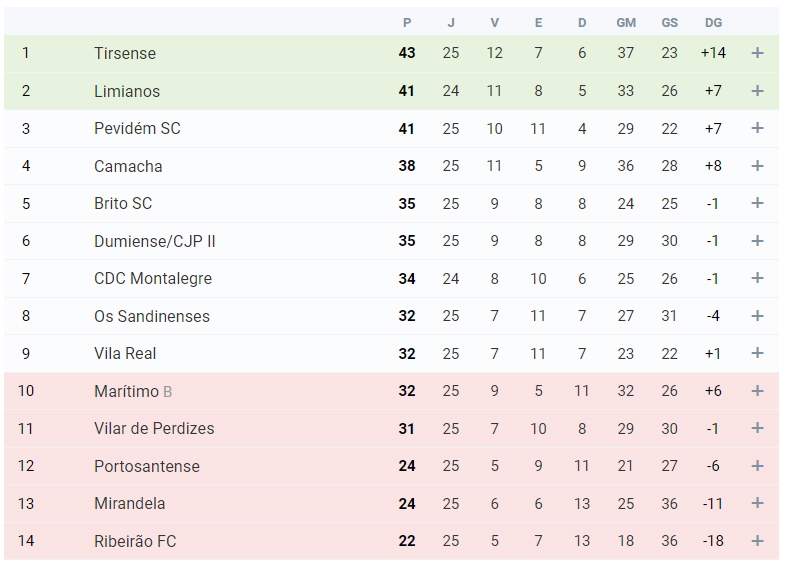Click plus icon for Vilar de Perdizes
The height and width of the screenshot is (563, 786).
coord(757,428)
